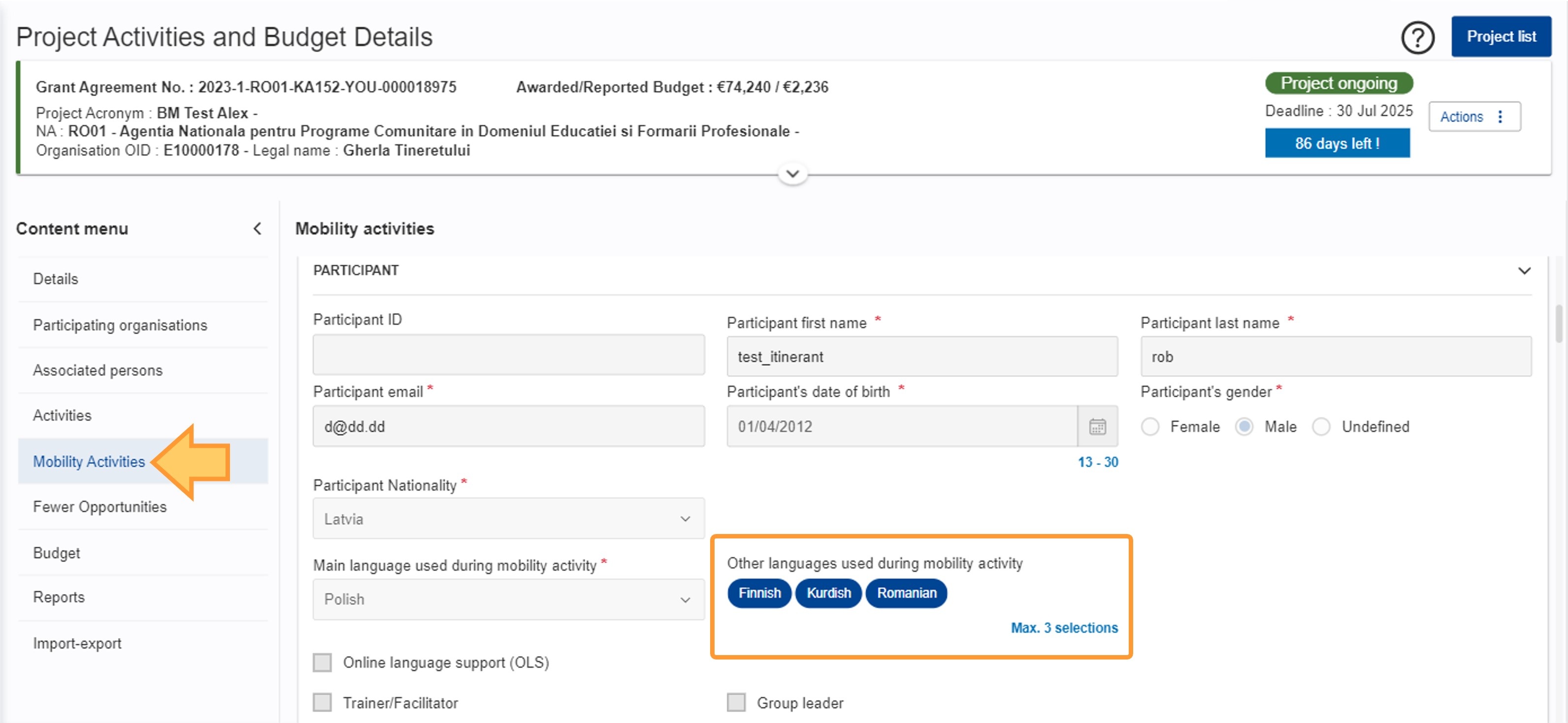Image resolution: width=1568 pixels, height=723 pixels.
Task: Click the Grant Agreement number text
Action: click(x=246, y=87)
